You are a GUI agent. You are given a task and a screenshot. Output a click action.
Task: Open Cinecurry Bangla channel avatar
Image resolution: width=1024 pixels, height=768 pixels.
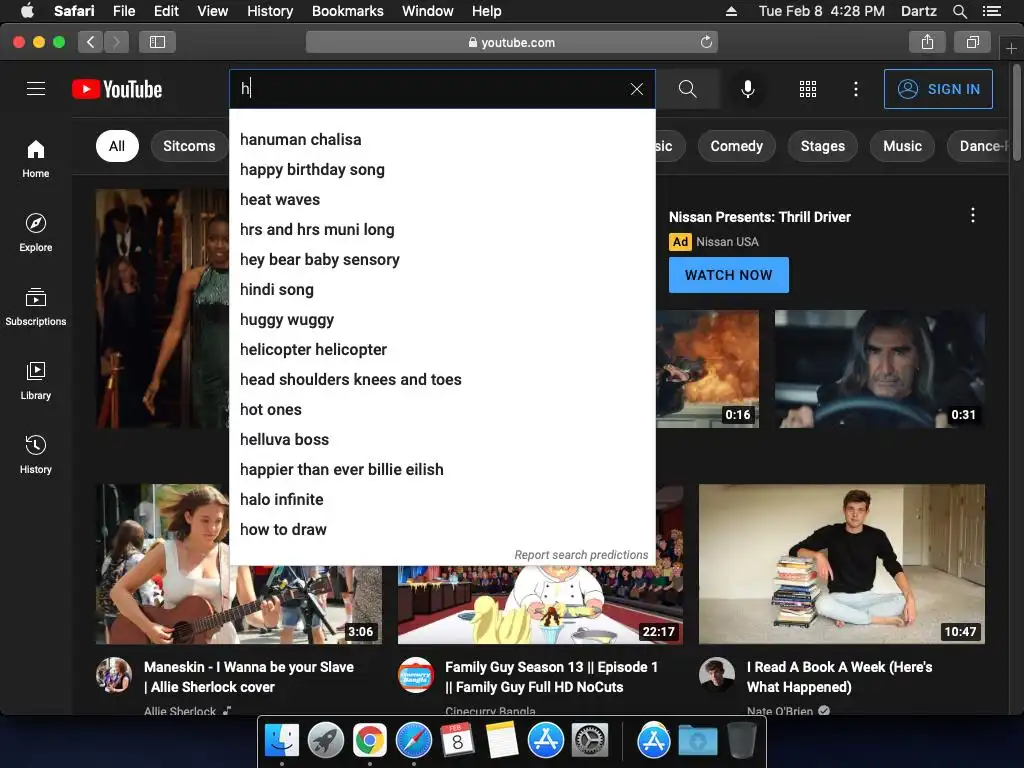pos(415,675)
